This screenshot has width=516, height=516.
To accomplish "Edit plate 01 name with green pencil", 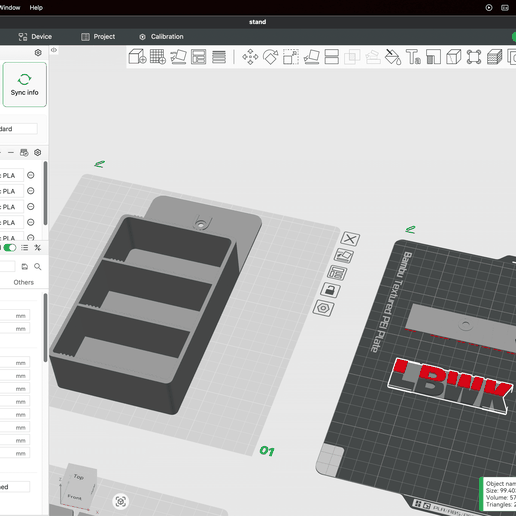I will [x=100, y=164].
